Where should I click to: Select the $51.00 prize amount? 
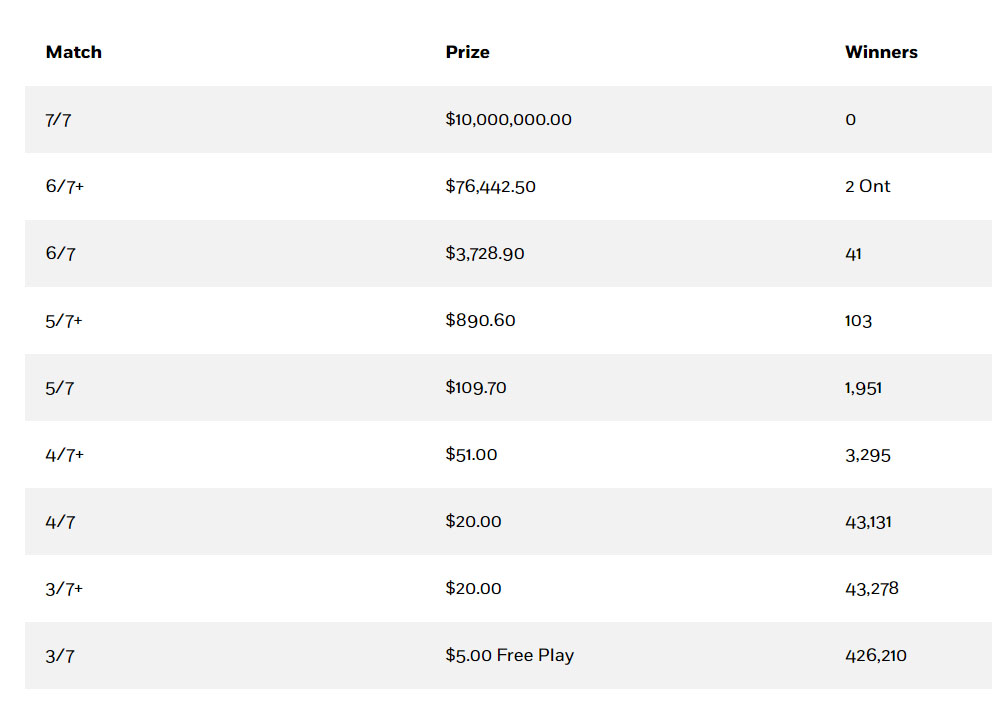471,455
